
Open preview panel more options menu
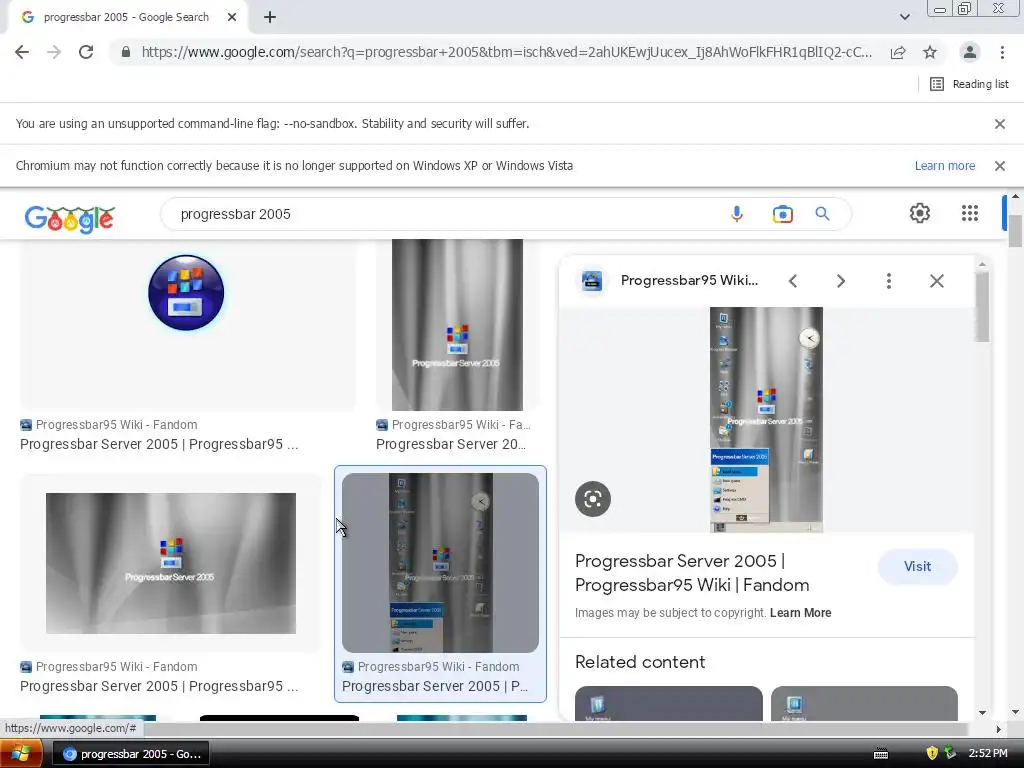[x=888, y=281]
